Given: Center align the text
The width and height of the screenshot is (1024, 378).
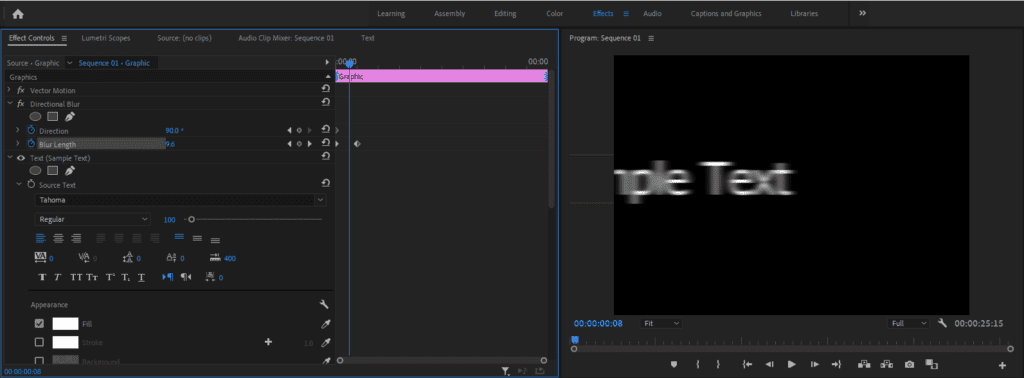Looking at the screenshot, I should click(x=58, y=238).
